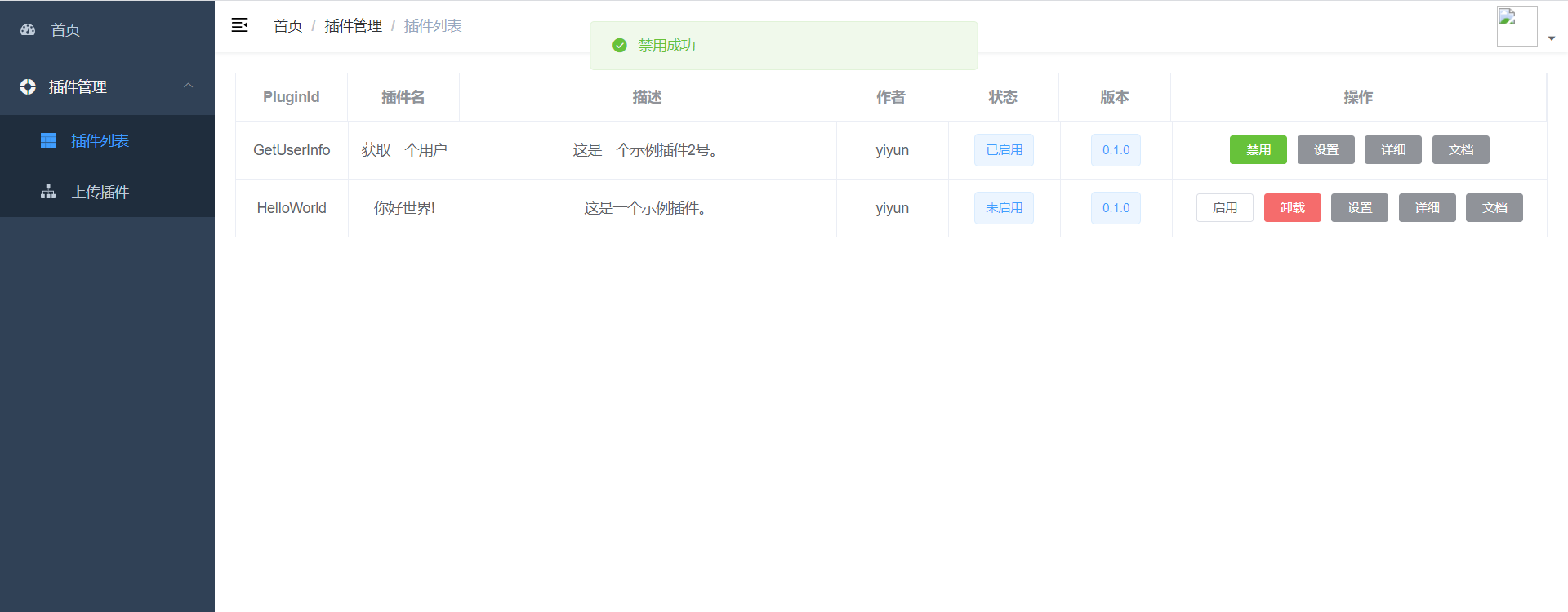Click the sidebar collapse hamburger icon
The width and height of the screenshot is (1568, 612).
tap(239, 25)
